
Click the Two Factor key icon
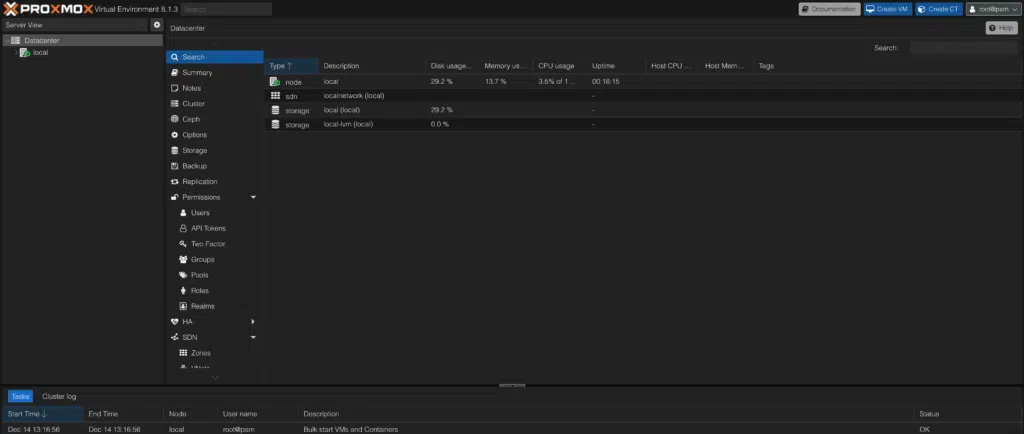pyautogui.click(x=184, y=244)
